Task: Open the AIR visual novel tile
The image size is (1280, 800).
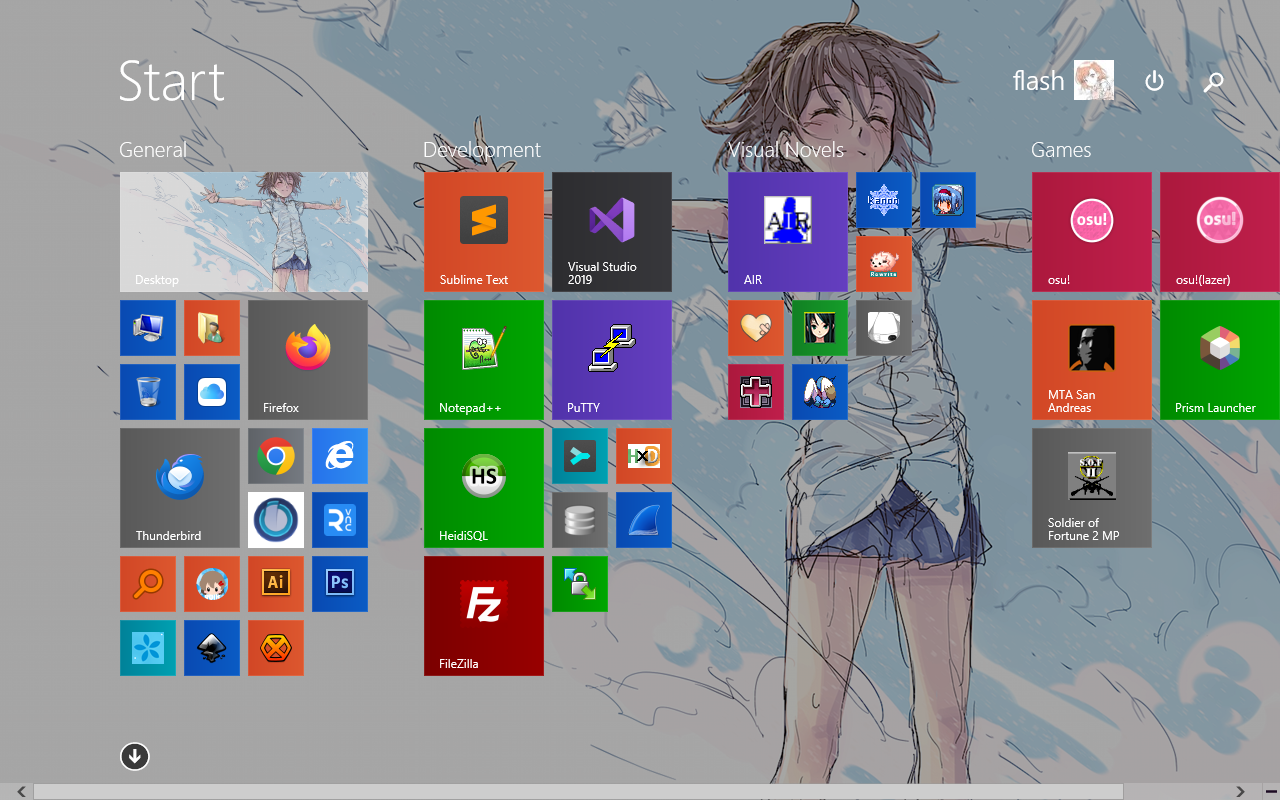Action: [788, 232]
